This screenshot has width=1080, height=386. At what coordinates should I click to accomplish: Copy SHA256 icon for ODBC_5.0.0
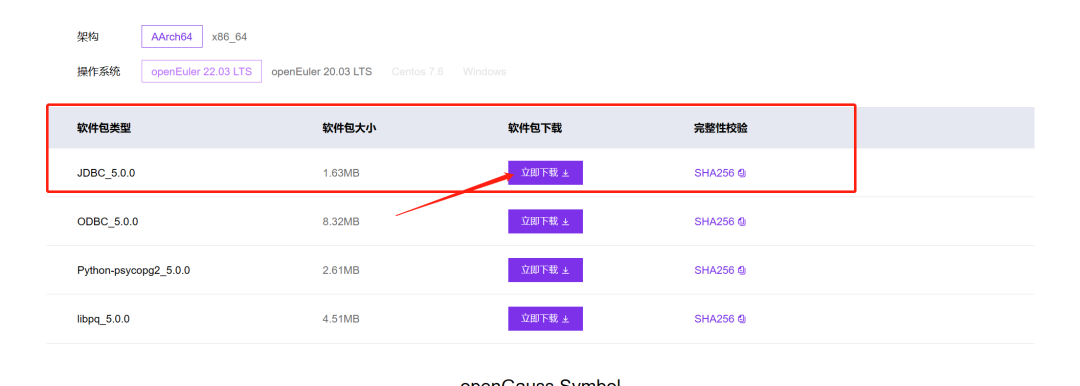tap(742, 222)
